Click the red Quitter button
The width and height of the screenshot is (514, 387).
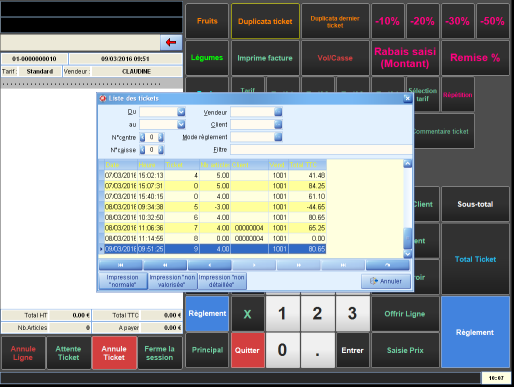247,350
